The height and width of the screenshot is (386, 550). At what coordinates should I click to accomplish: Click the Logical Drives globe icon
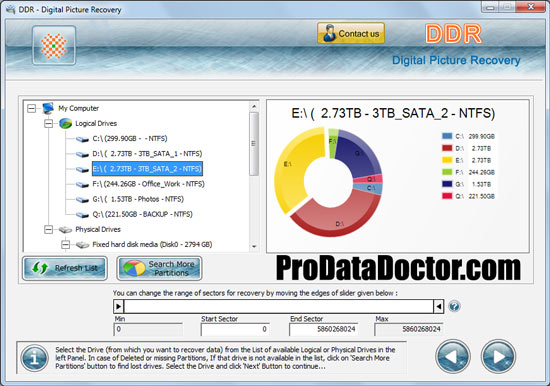tap(65, 123)
